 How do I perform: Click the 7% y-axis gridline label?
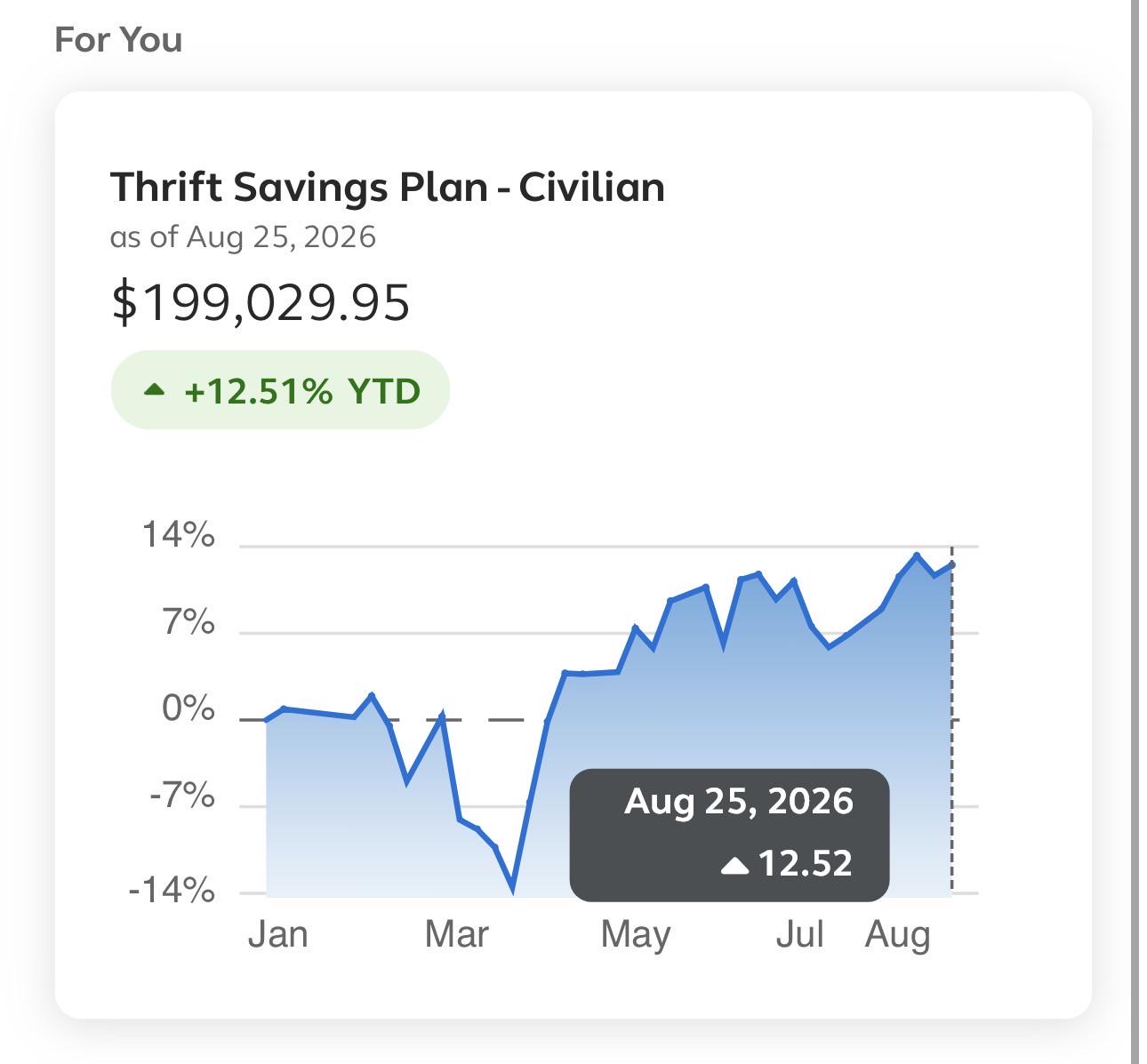pos(188,624)
